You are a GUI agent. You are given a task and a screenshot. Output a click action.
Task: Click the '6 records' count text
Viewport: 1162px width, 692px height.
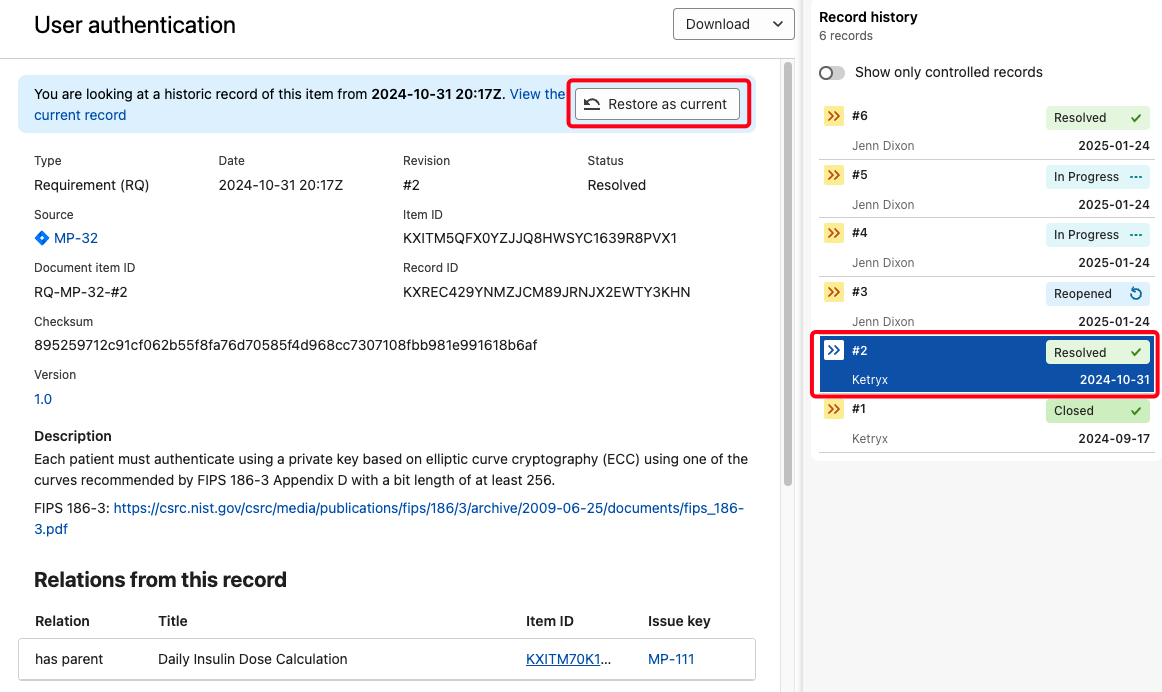(x=846, y=36)
